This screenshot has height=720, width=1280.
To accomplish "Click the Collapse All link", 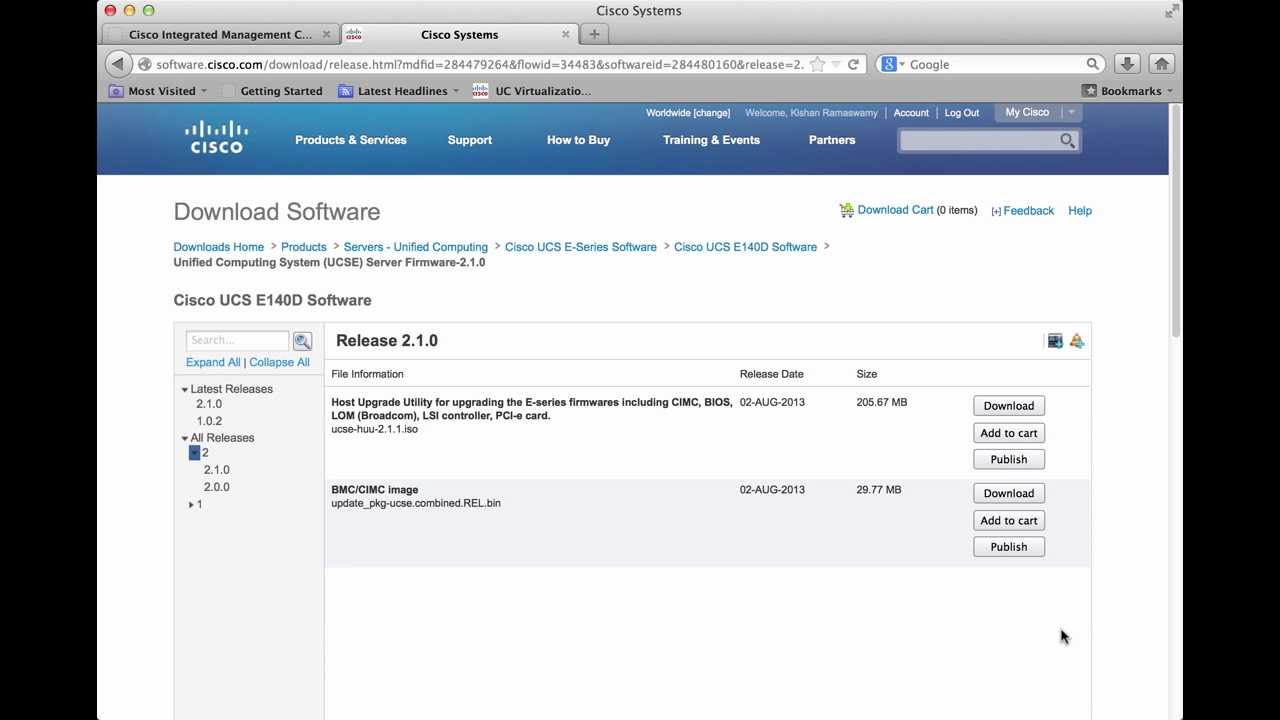I will (x=279, y=362).
